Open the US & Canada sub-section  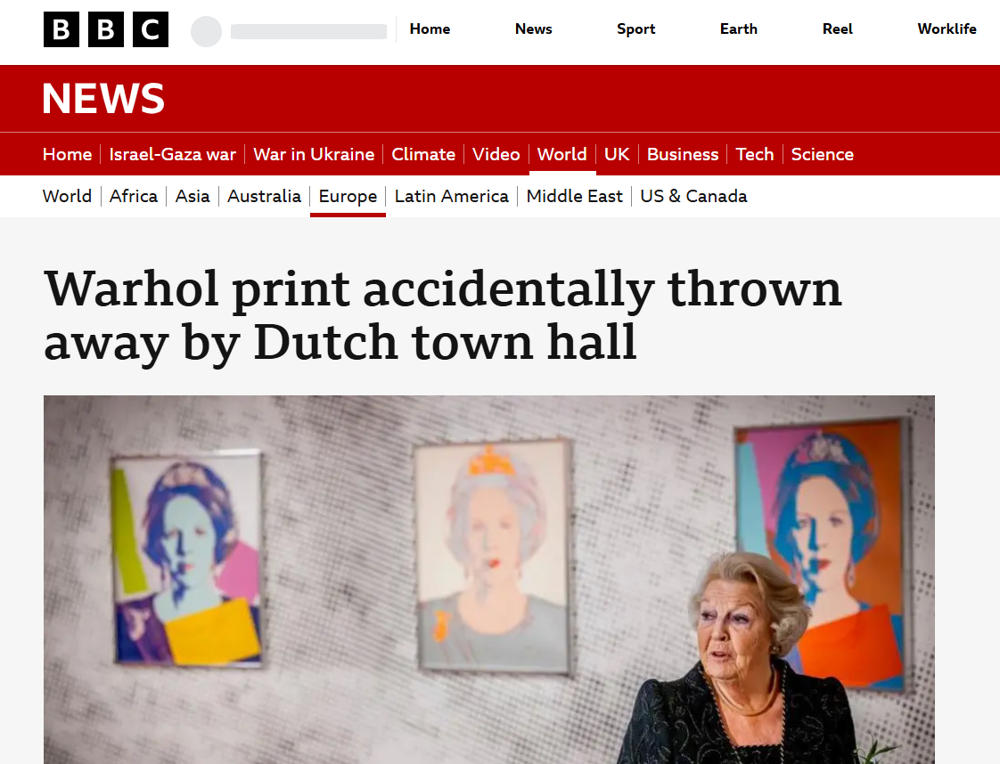[x=693, y=196]
